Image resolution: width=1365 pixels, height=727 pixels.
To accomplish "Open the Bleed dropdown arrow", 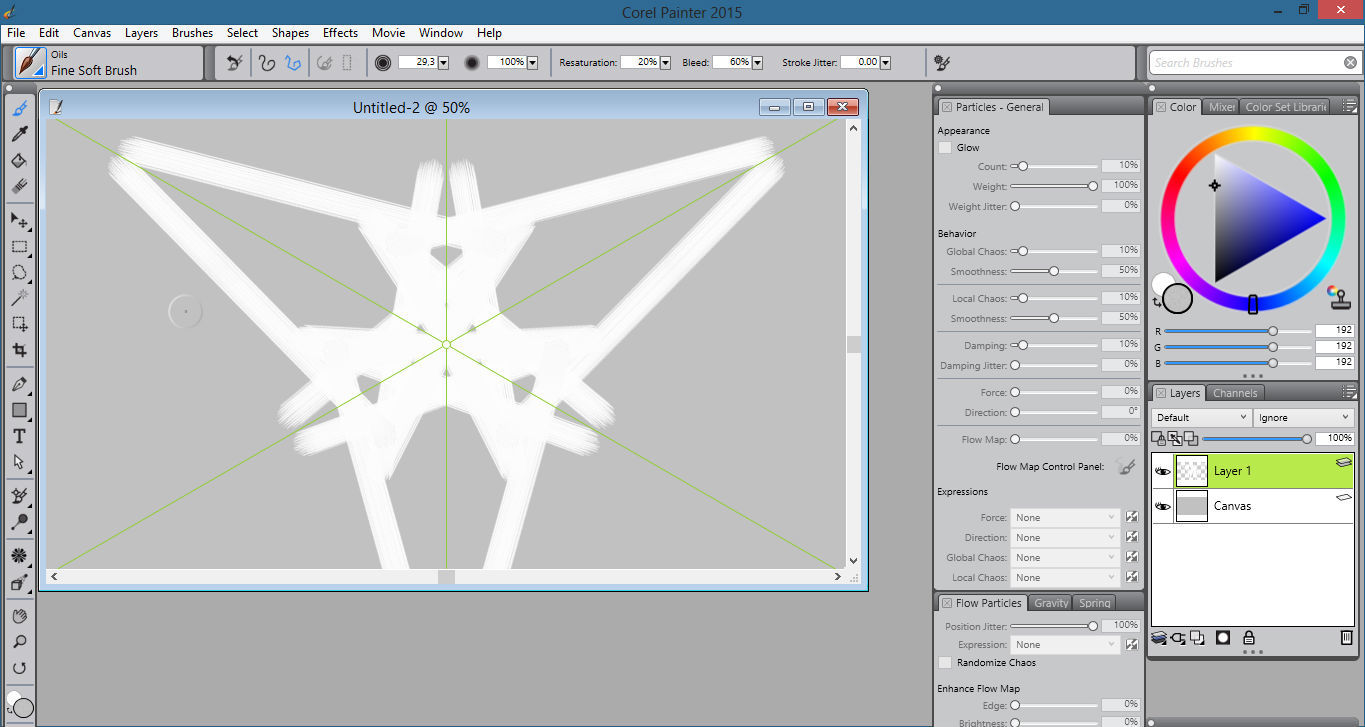I will [x=757, y=62].
